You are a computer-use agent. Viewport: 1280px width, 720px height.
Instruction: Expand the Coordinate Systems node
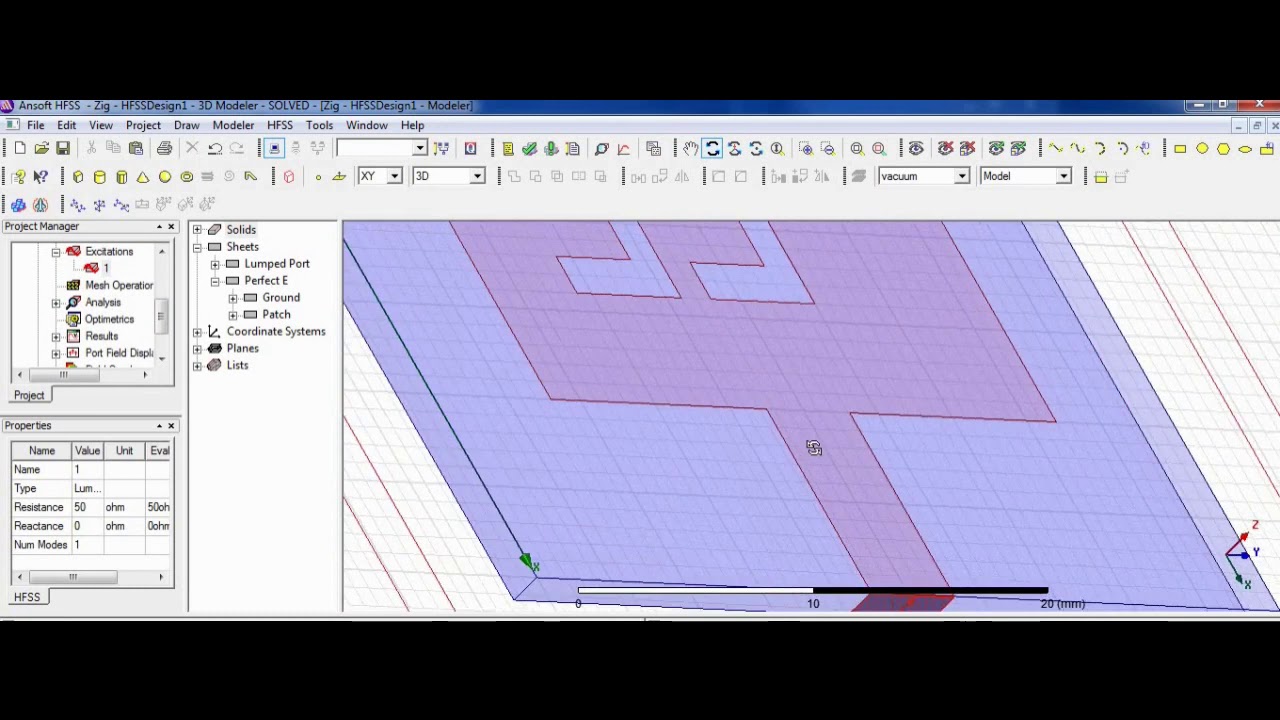(x=197, y=332)
